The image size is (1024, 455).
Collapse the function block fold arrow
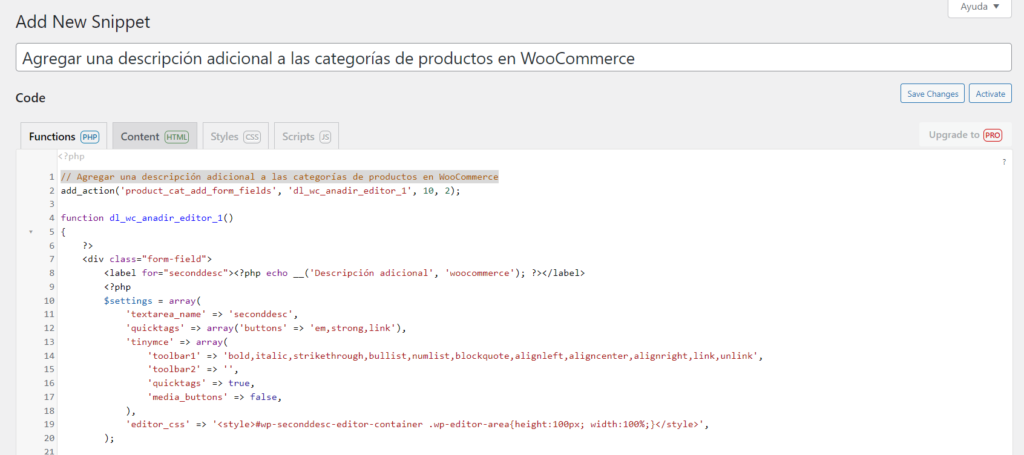31,231
